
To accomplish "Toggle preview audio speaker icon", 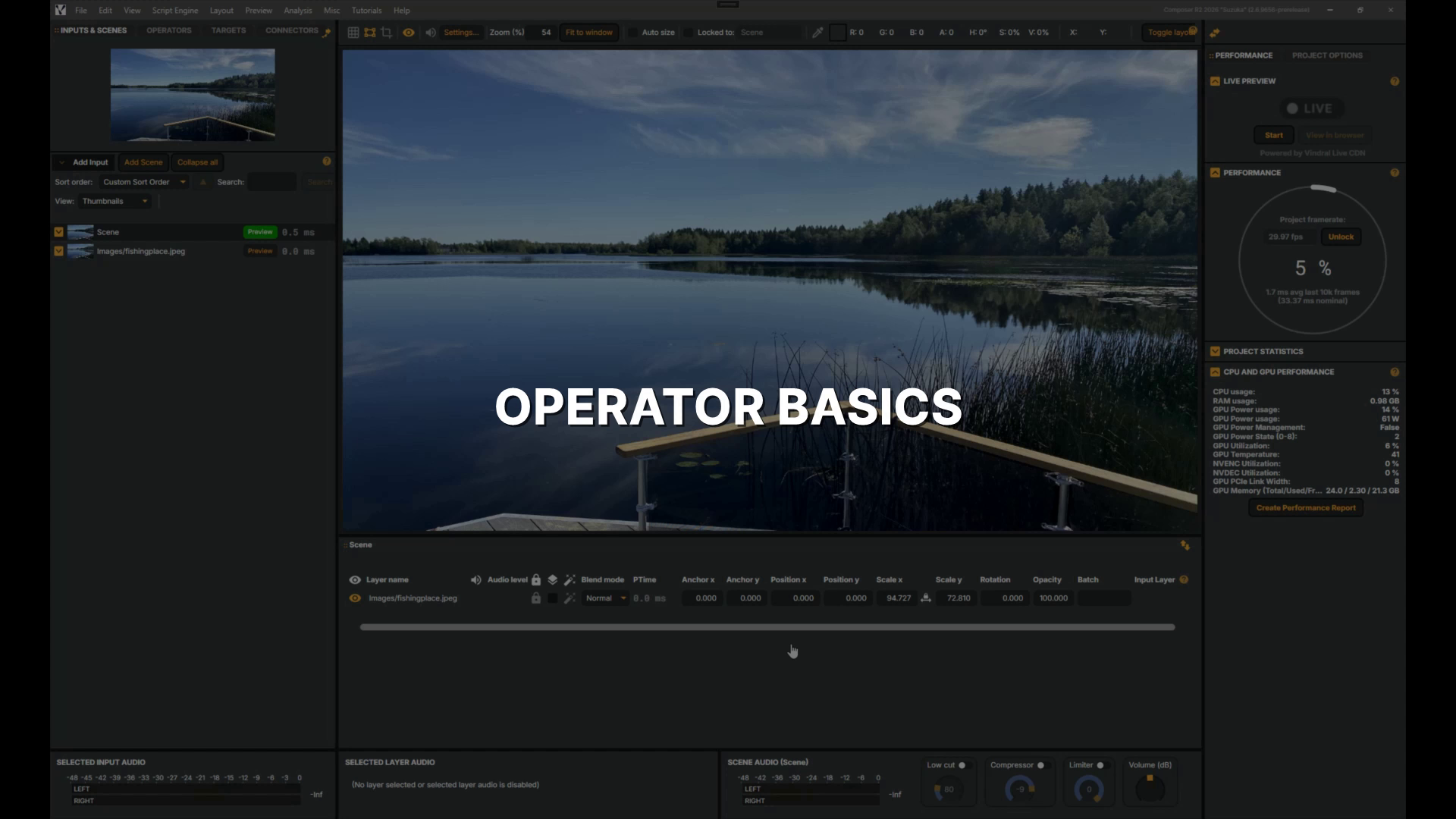I will (431, 33).
